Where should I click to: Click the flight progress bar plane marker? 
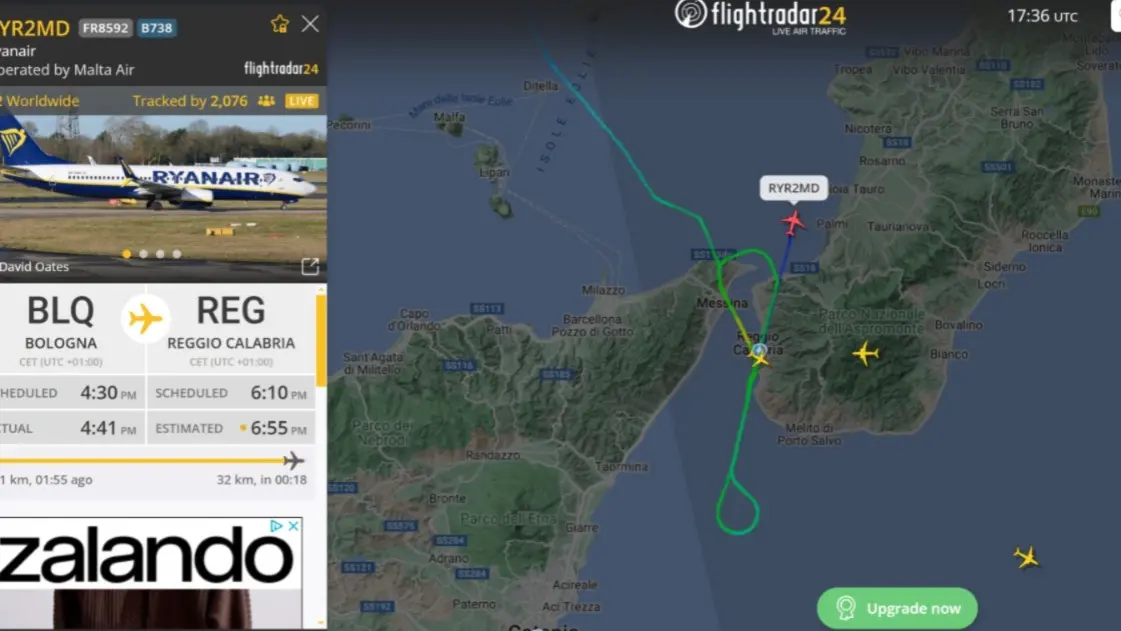(293, 460)
